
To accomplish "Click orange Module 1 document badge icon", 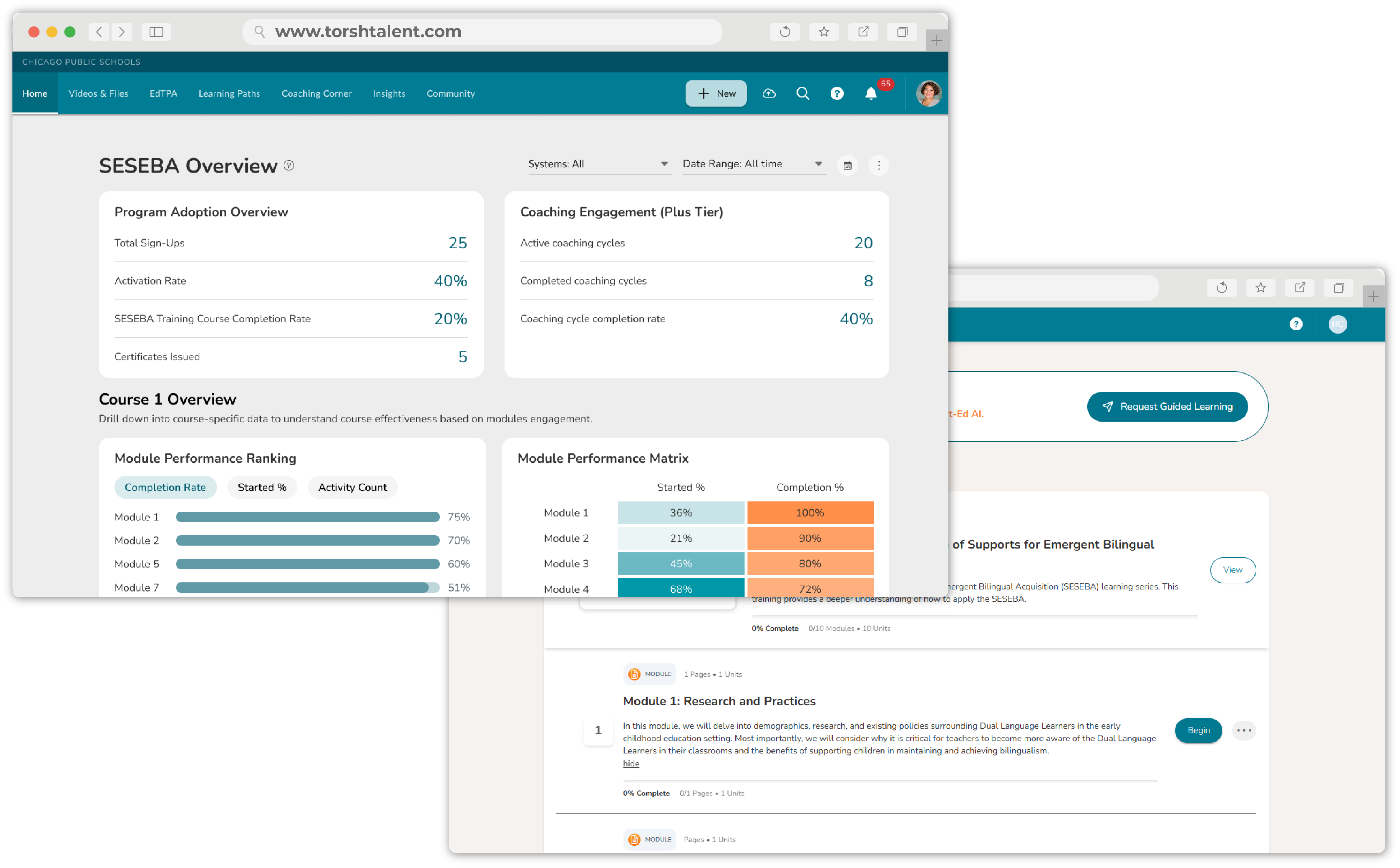I will point(633,675).
